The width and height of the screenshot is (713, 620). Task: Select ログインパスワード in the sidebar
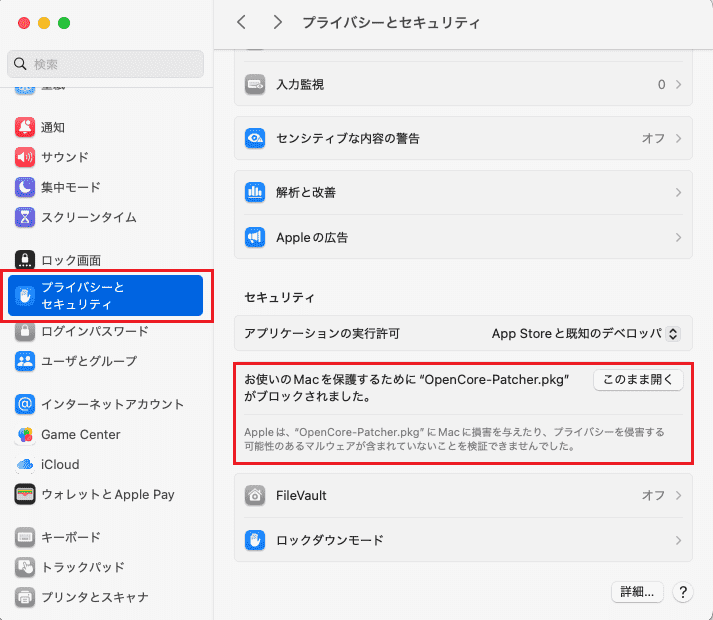click(105, 331)
